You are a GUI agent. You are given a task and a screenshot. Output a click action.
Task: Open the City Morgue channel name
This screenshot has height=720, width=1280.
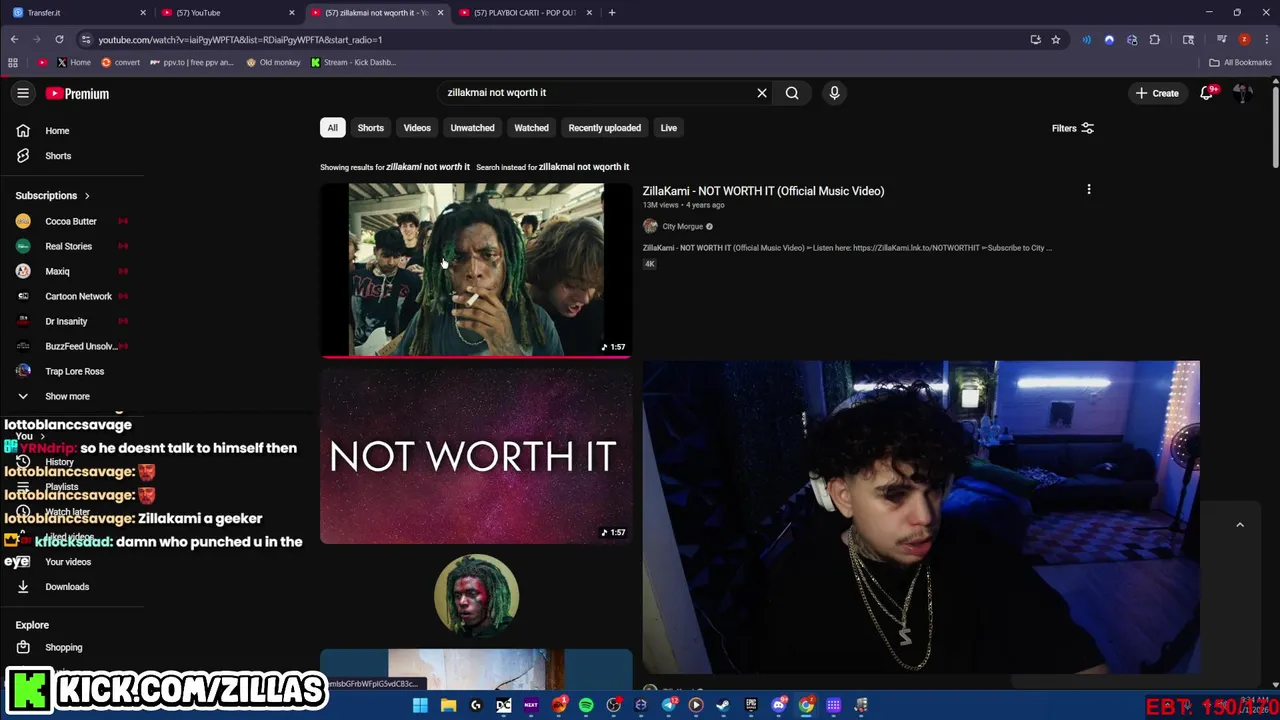tap(683, 226)
